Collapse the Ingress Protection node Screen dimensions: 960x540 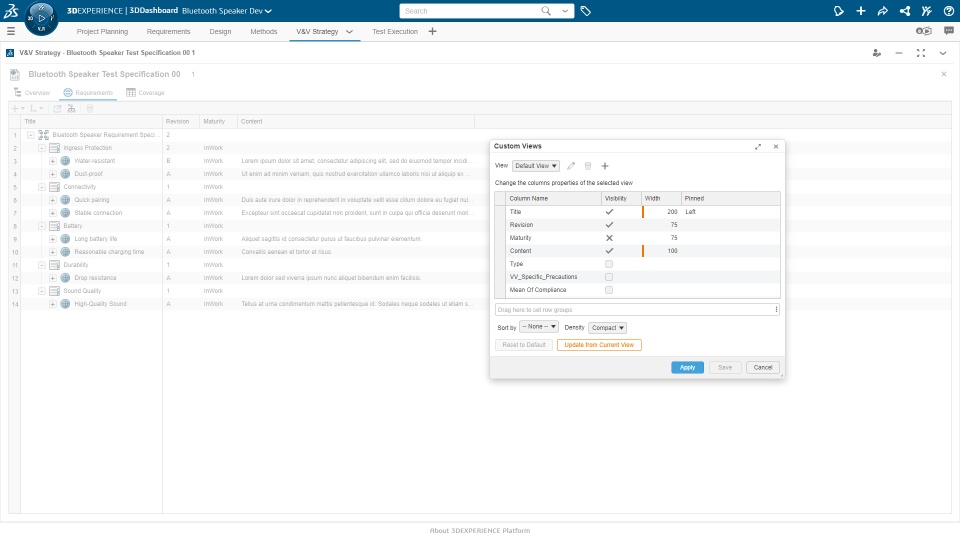click(x=42, y=148)
